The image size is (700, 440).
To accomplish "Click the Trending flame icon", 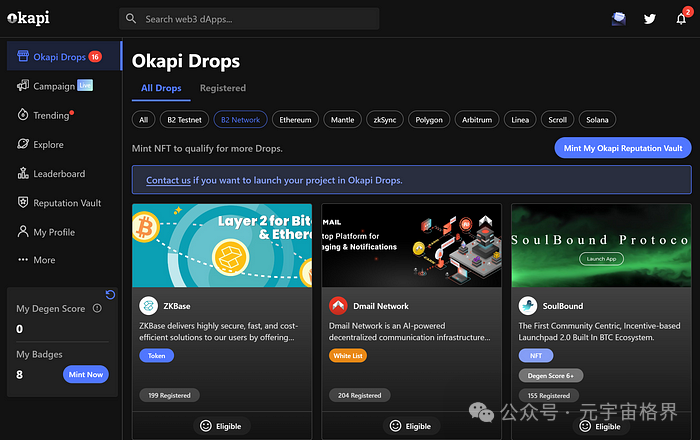I will 23,115.
